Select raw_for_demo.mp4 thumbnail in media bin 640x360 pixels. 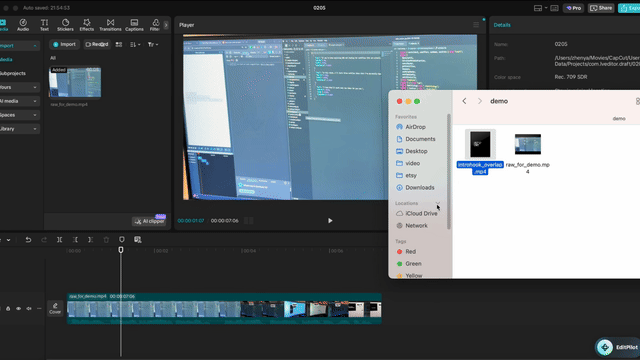pyautogui.click(x=75, y=82)
